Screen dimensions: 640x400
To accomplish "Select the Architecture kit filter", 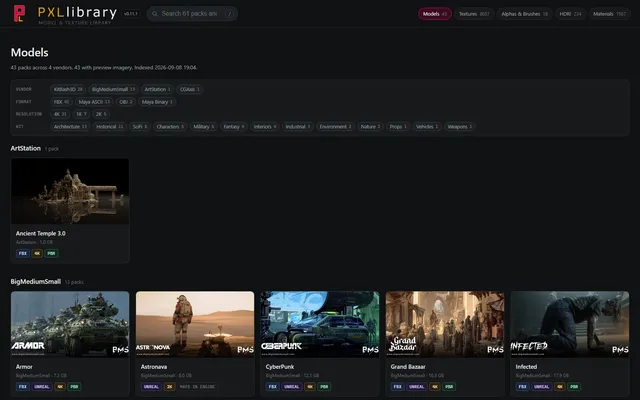I will pyautogui.click(x=70, y=127).
